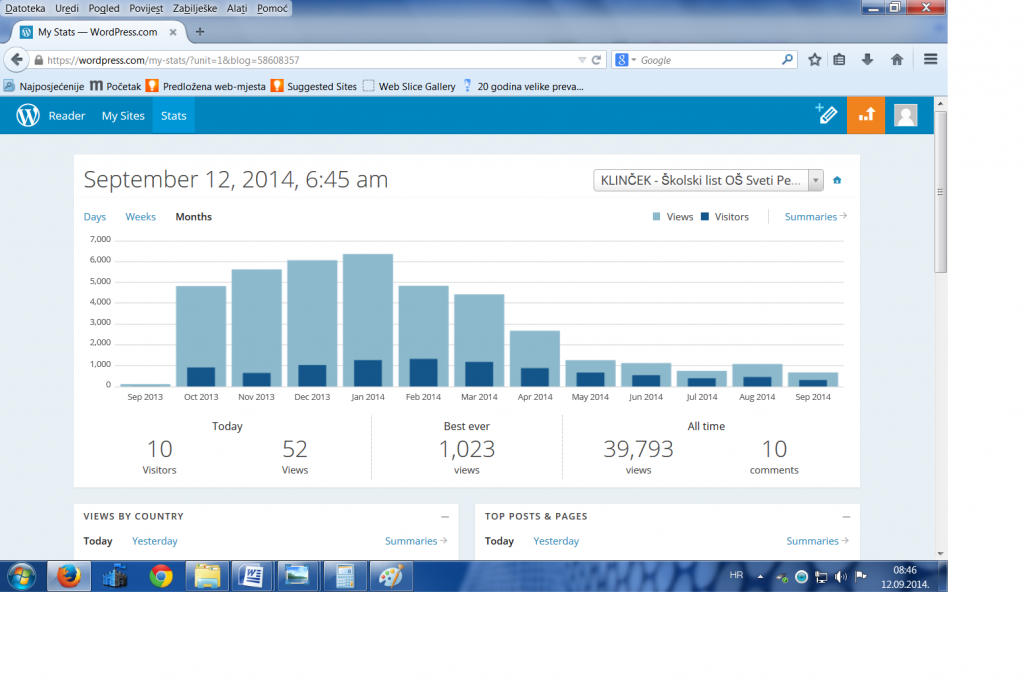Open the Firefox hamburger menu

point(930,60)
